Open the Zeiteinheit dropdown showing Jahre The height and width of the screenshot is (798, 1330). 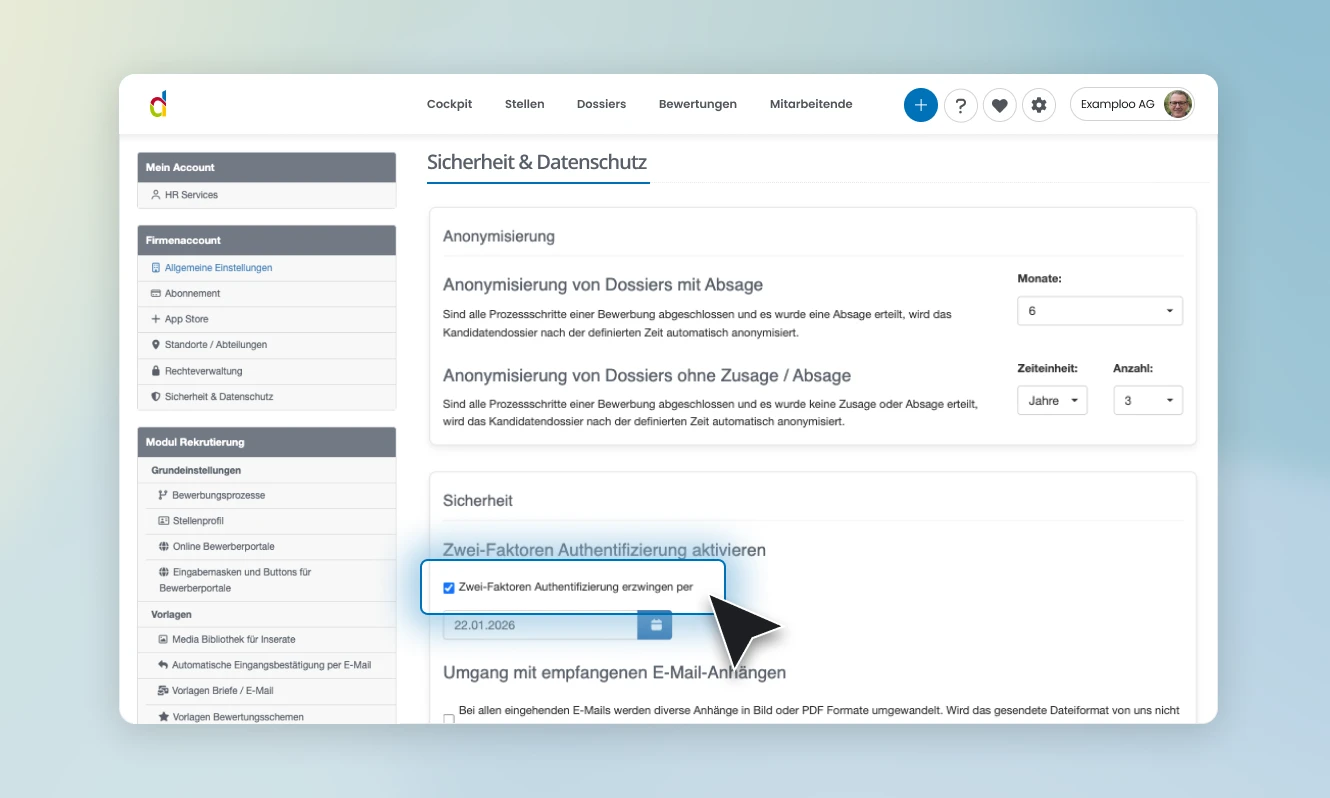(x=1052, y=400)
